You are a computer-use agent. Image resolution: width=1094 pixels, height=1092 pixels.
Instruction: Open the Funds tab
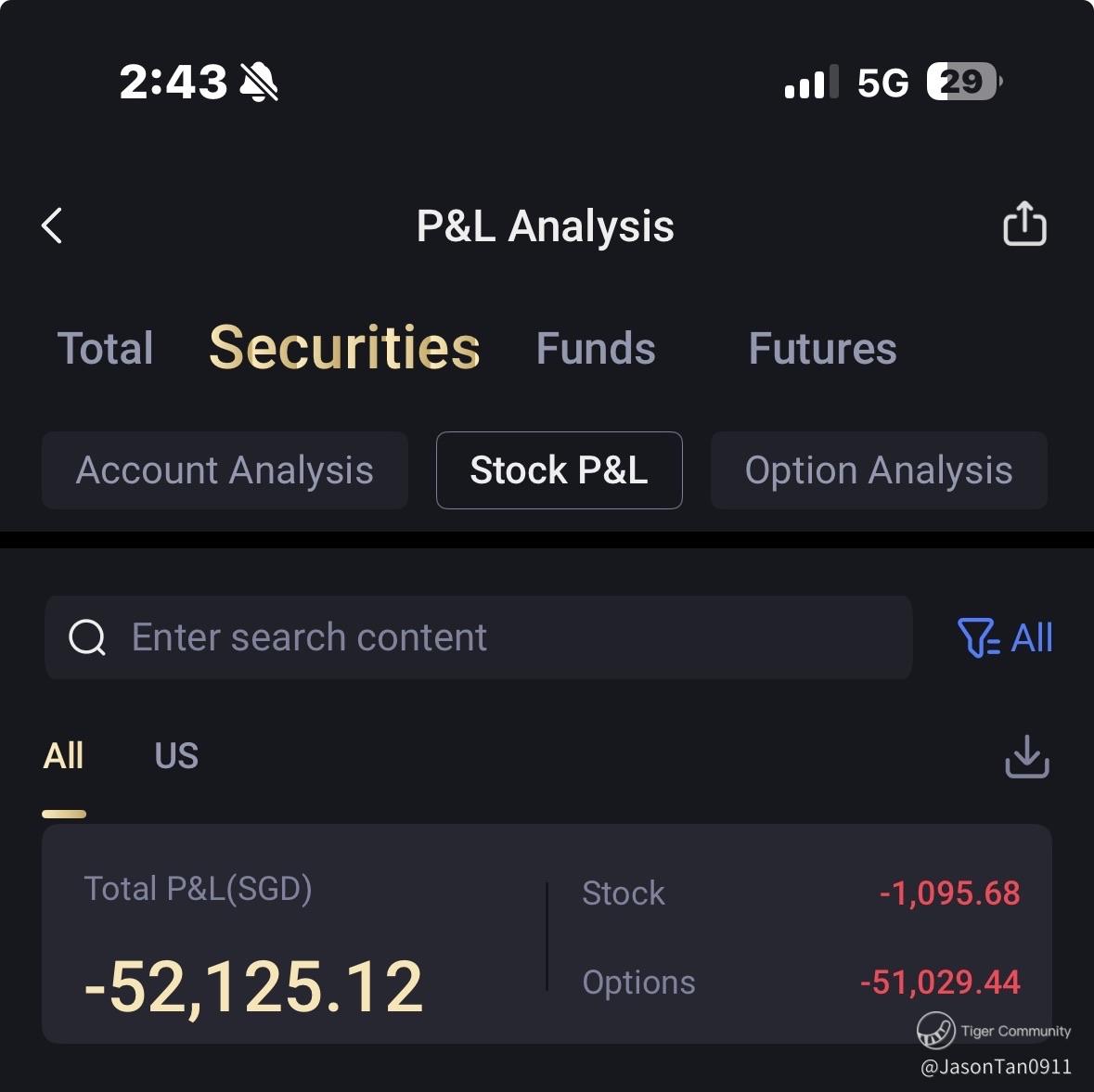click(x=596, y=348)
